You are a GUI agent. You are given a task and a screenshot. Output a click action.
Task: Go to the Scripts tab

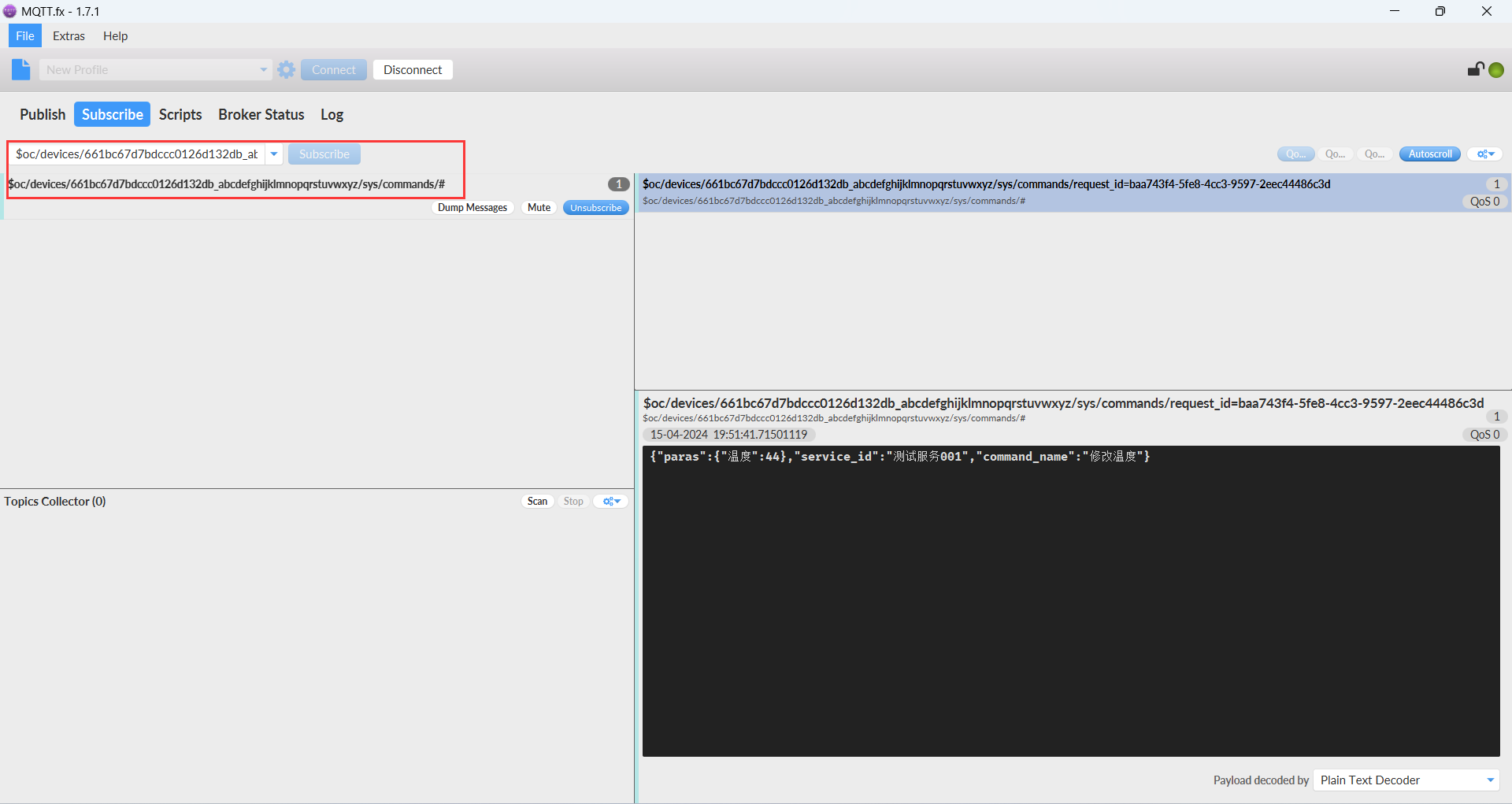pyautogui.click(x=180, y=114)
